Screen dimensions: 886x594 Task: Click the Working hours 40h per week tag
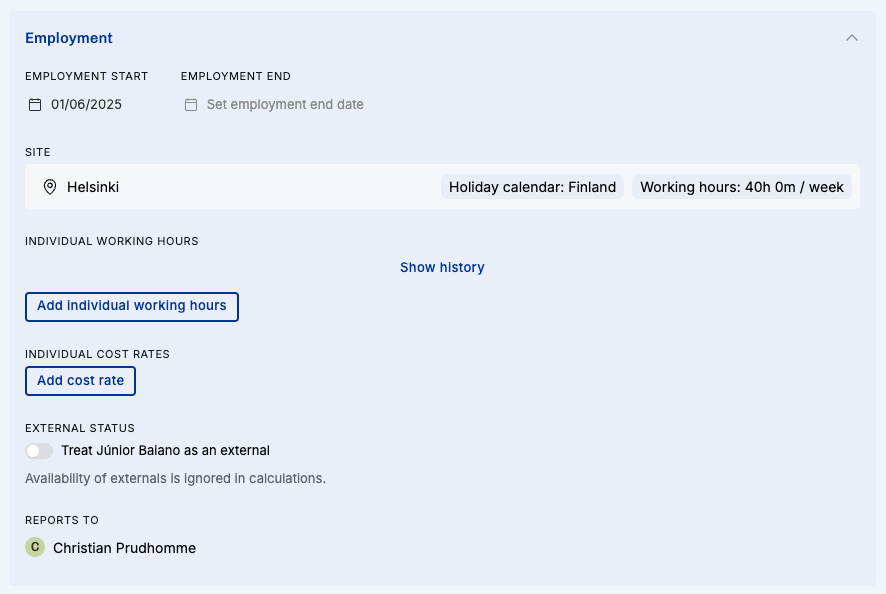click(x=742, y=187)
